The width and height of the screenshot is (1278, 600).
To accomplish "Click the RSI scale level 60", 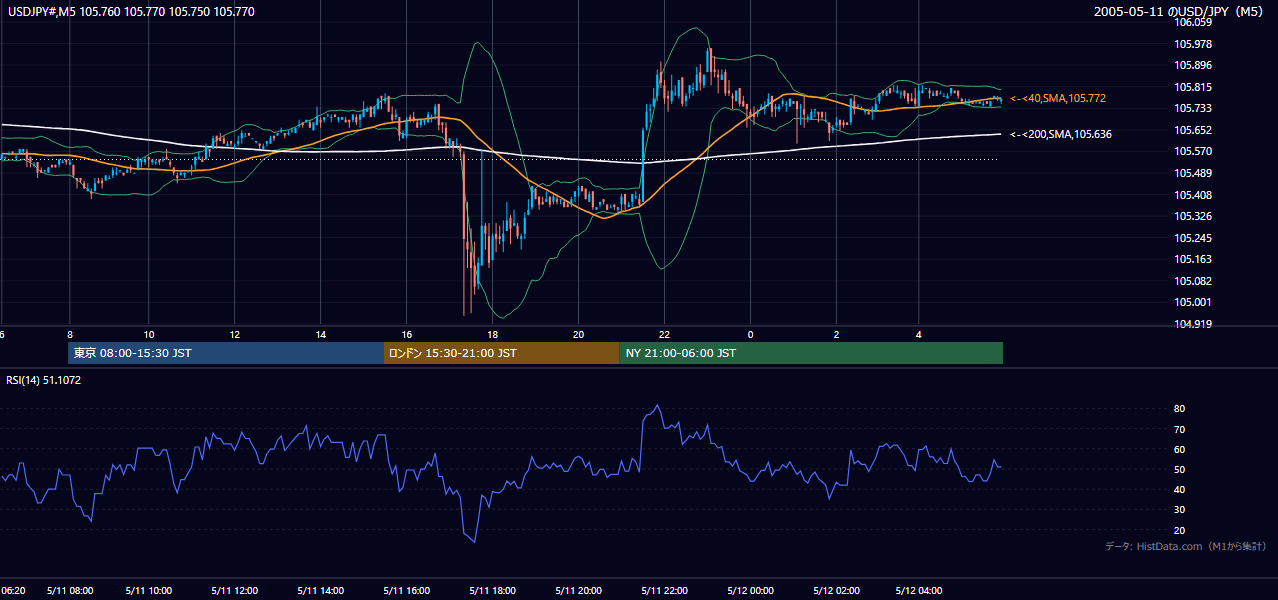I will click(1180, 449).
